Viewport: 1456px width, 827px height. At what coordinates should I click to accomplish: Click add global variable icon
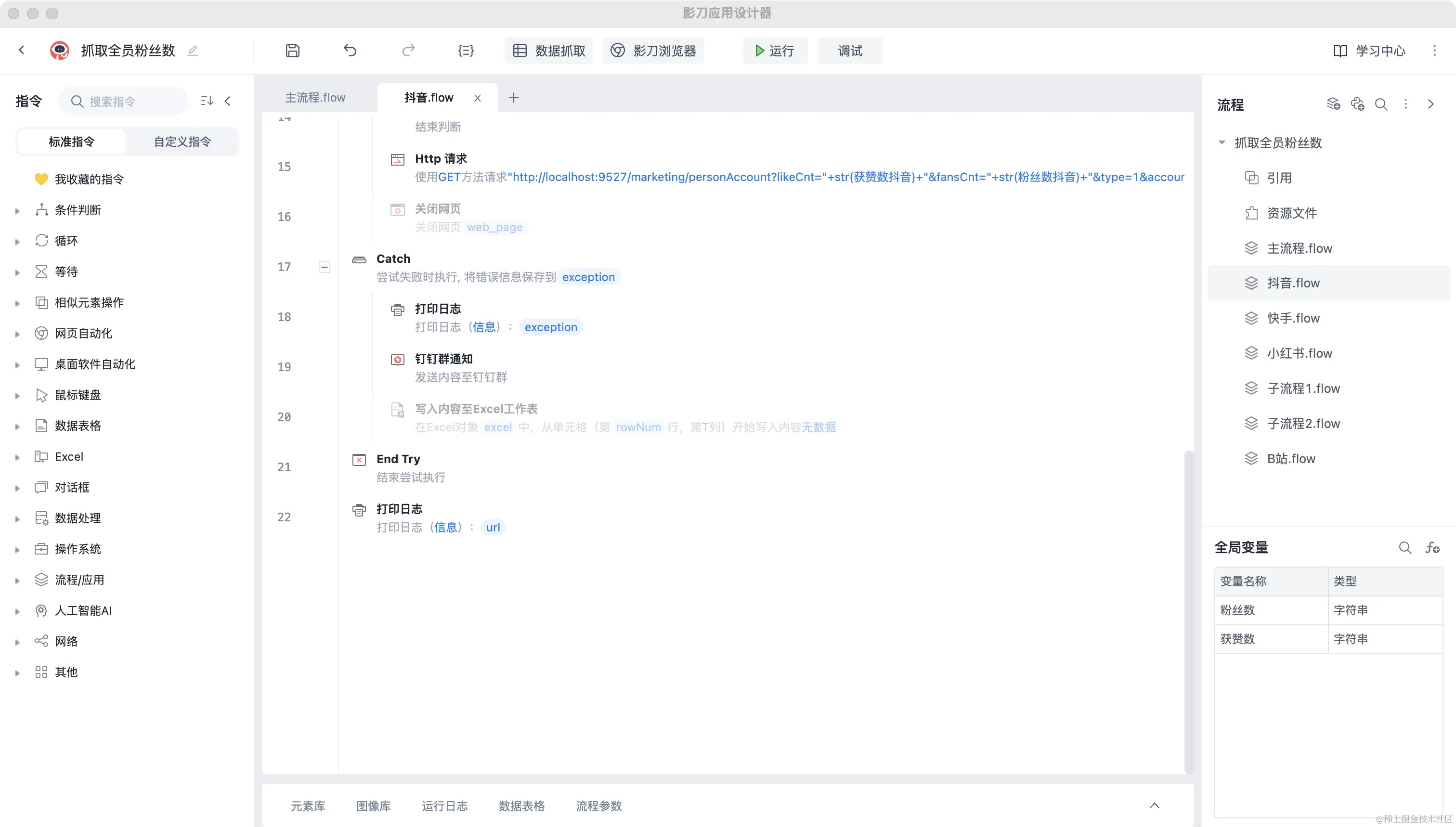[x=1431, y=547]
